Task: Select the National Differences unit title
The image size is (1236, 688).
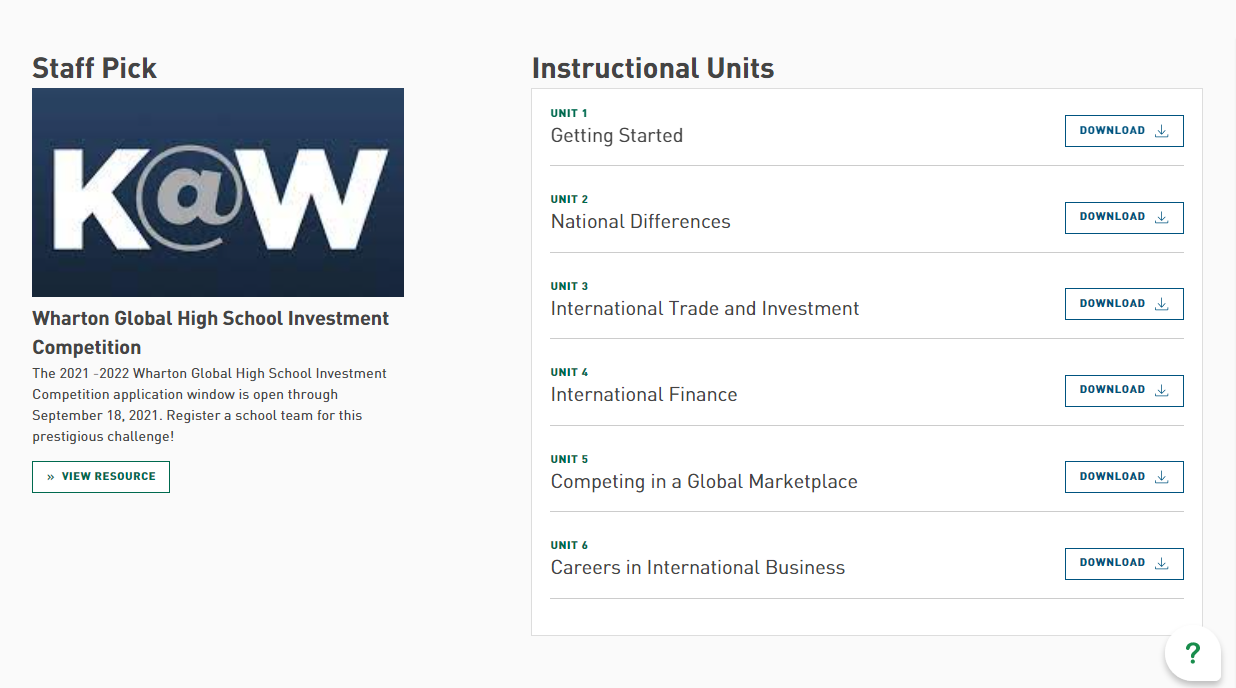Action: [641, 222]
